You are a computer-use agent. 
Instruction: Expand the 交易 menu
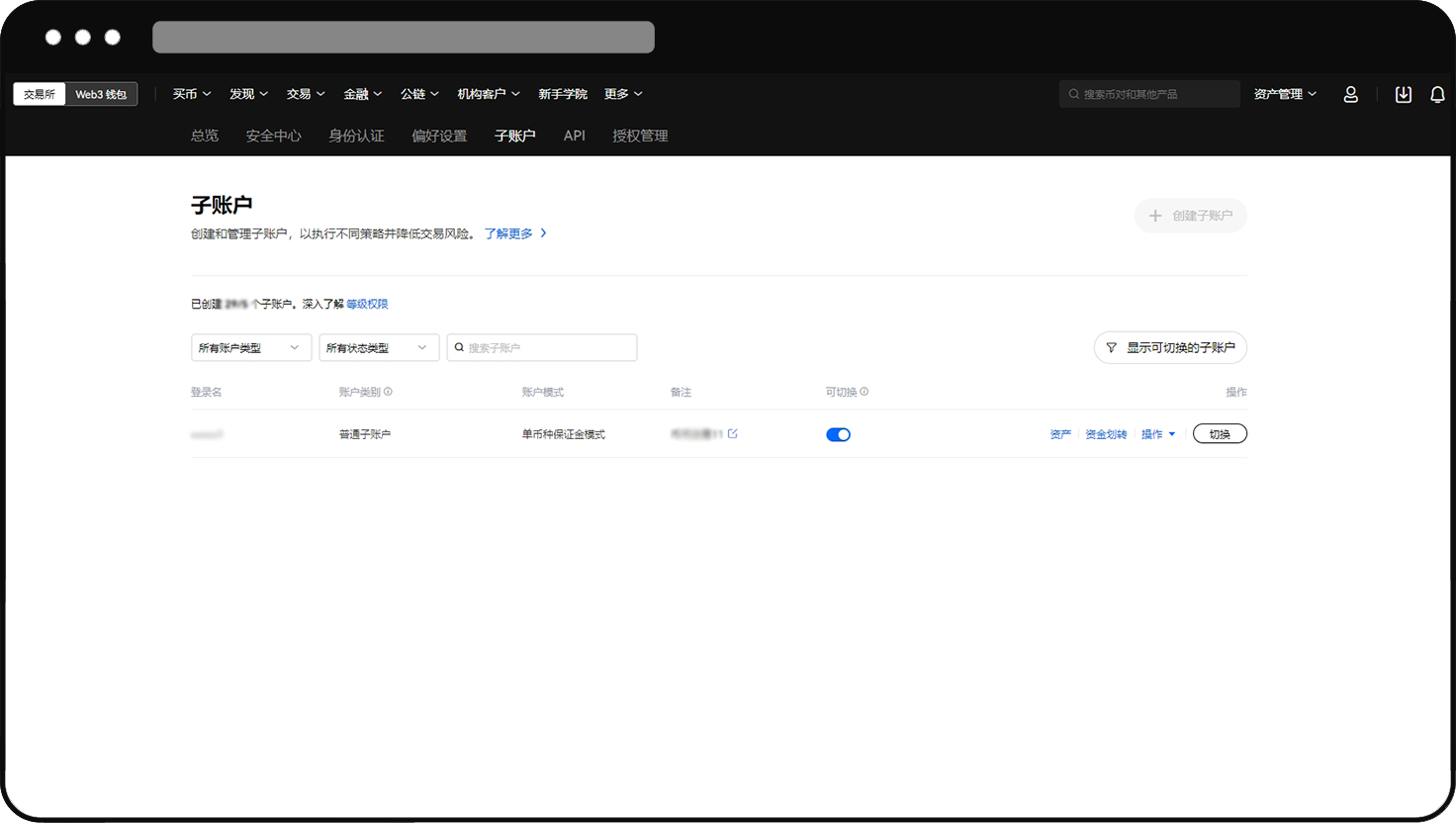306,94
